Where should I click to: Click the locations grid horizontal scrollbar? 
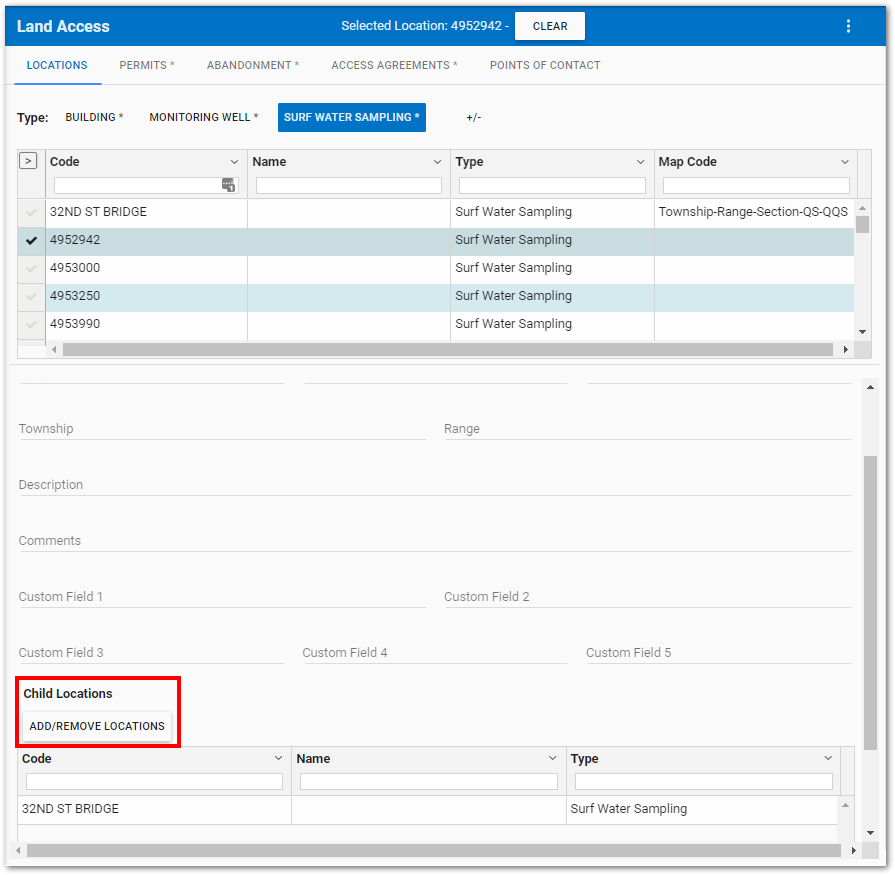(447, 350)
